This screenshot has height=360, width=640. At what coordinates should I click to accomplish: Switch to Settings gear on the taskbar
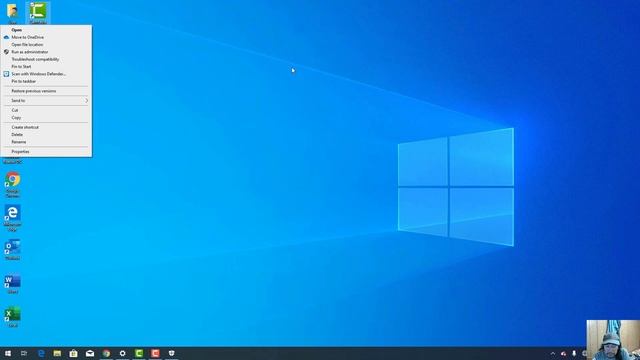pos(122,353)
